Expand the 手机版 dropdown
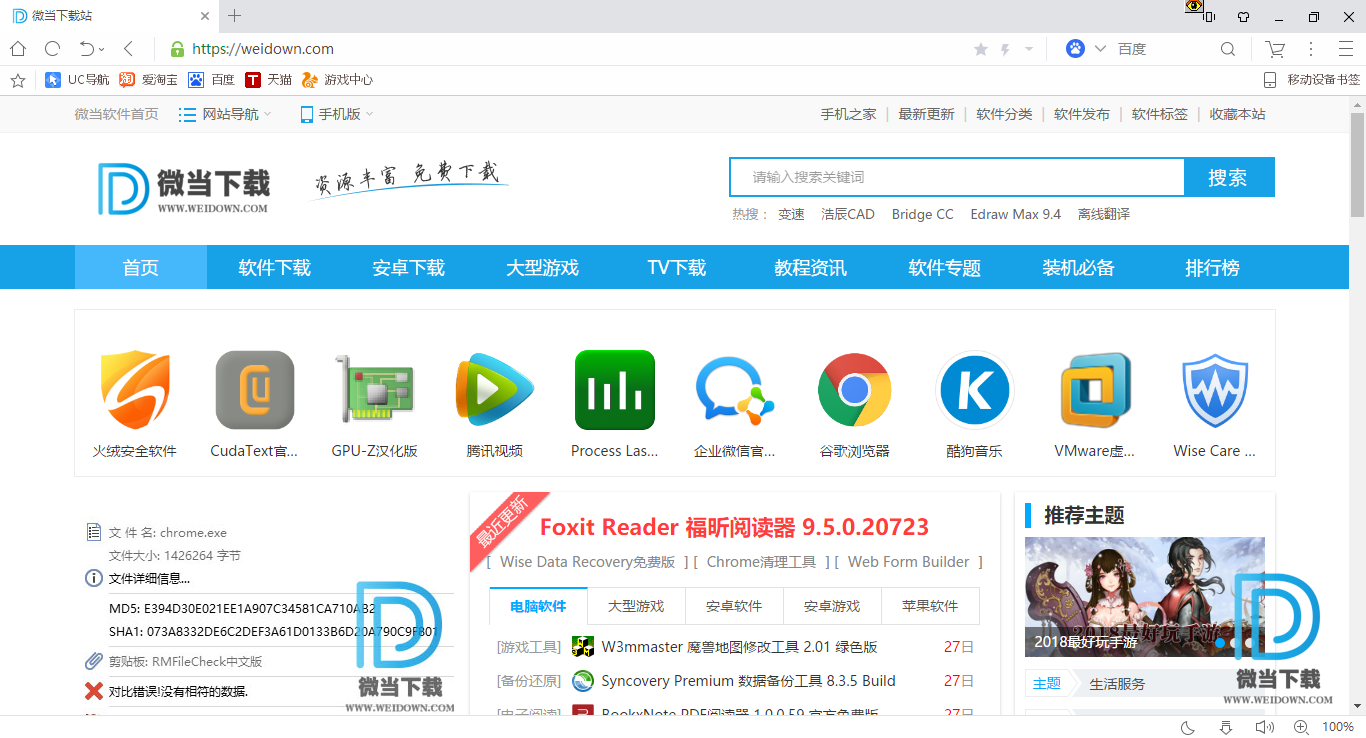Screen dimensions: 1366x738 [337, 114]
